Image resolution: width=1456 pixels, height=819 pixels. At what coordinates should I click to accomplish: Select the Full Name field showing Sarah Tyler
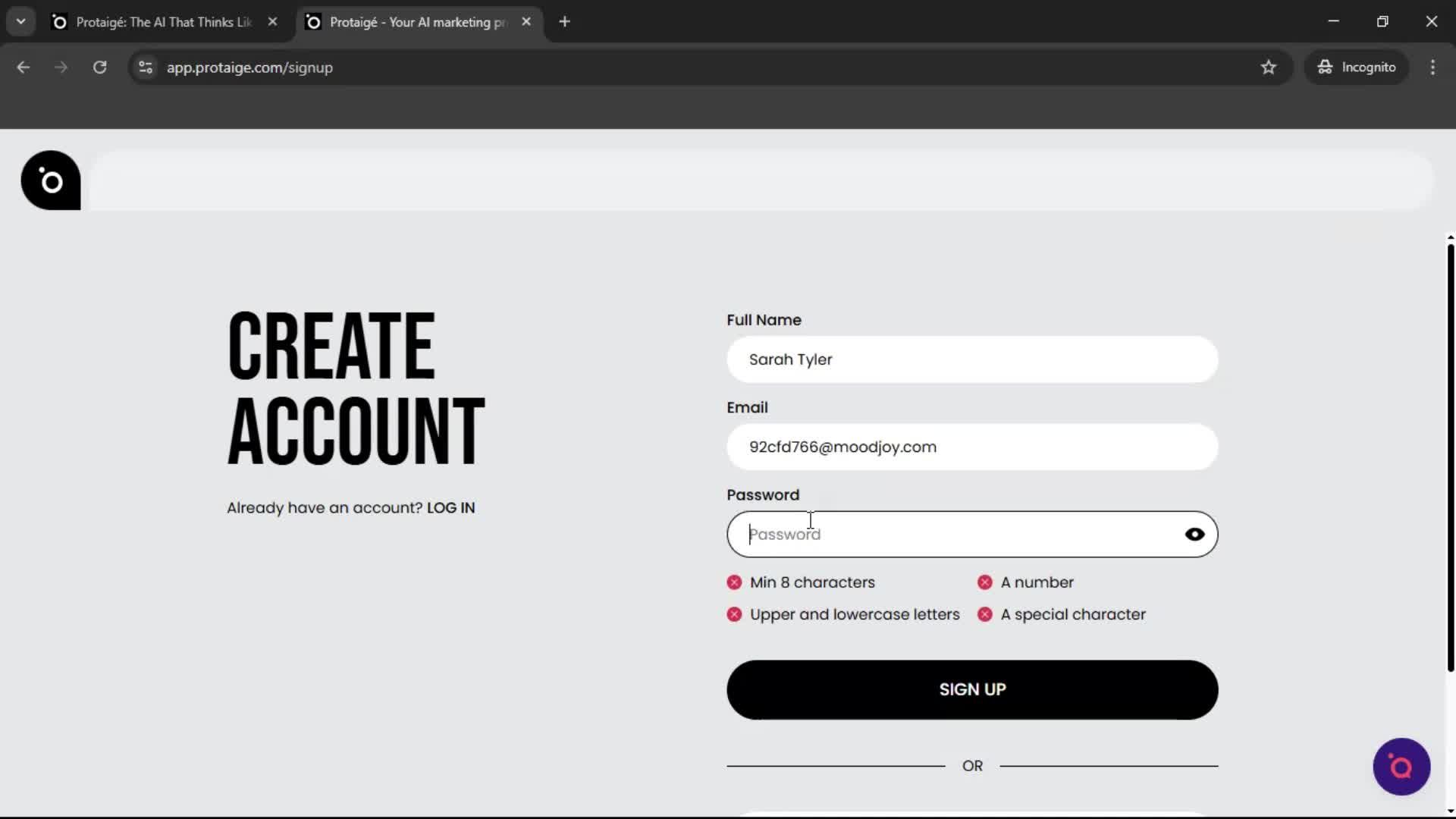click(x=971, y=359)
